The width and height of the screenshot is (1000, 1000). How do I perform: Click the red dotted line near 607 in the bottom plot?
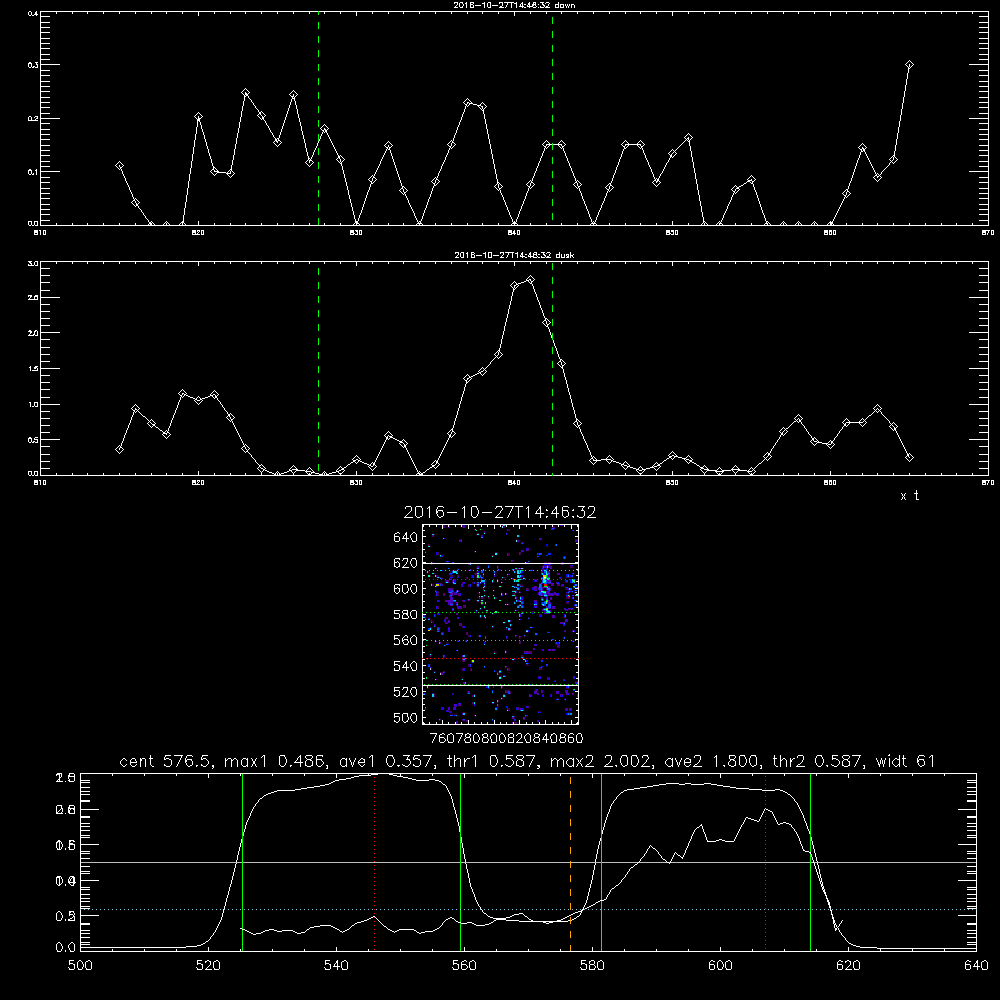click(765, 861)
